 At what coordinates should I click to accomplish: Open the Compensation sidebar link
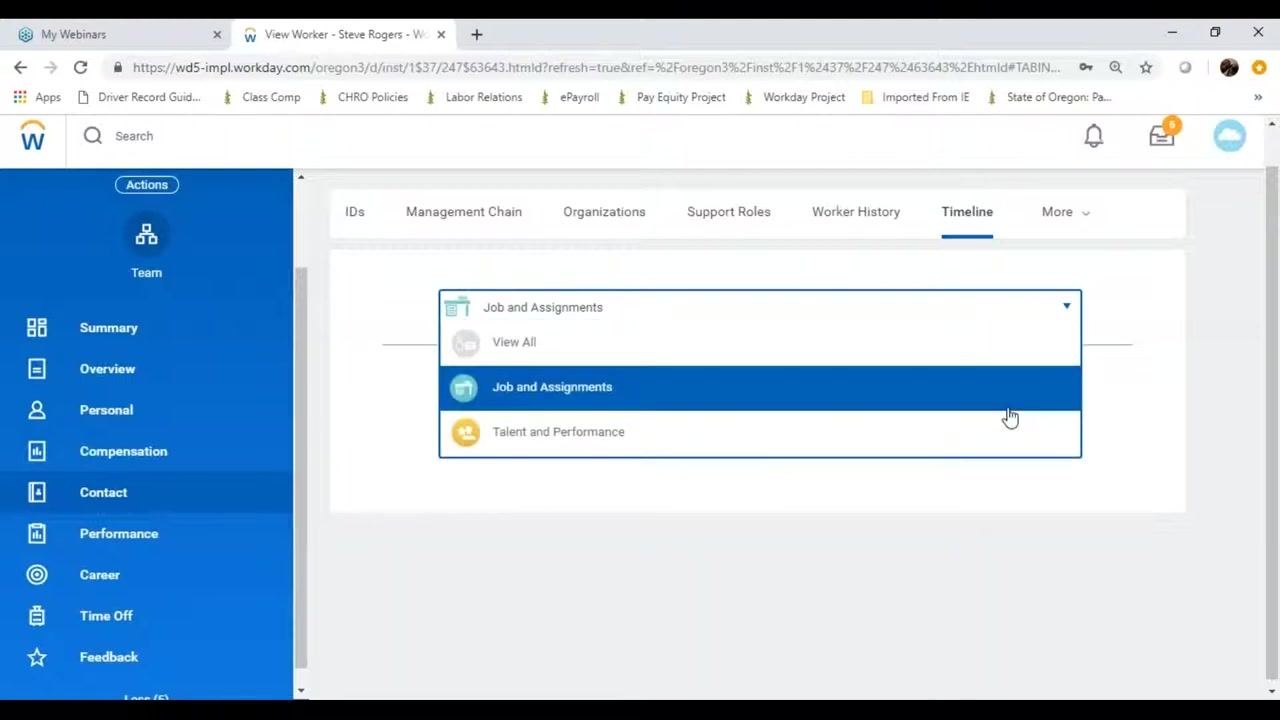pyautogui.click(x=123, y=451)
